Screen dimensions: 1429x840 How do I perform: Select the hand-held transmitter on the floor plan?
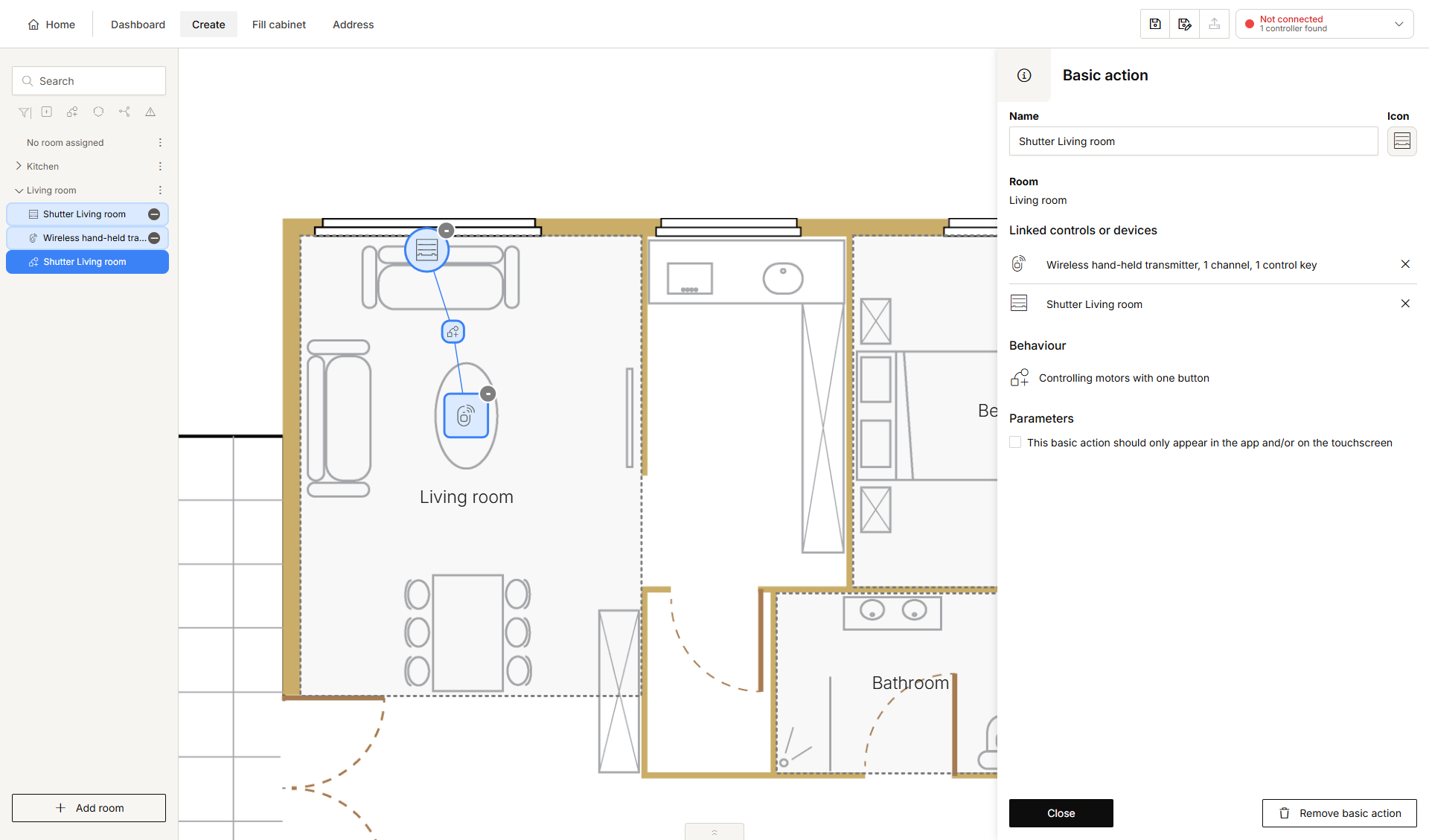click(466, 415)
